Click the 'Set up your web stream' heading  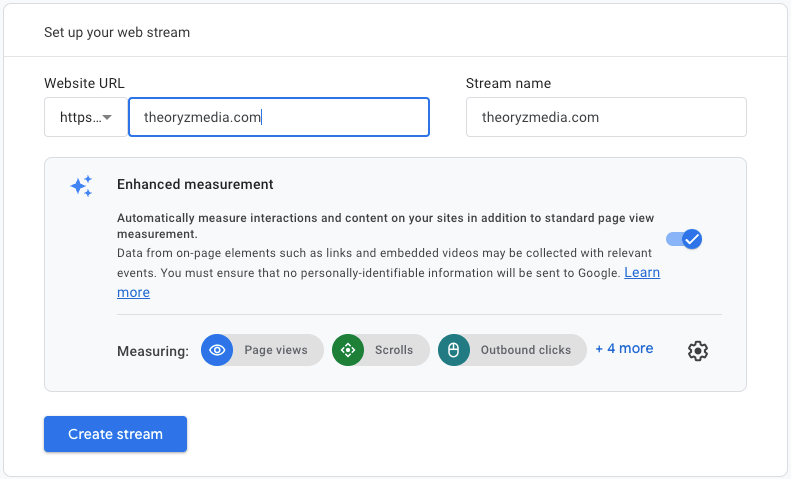[117, 32]
